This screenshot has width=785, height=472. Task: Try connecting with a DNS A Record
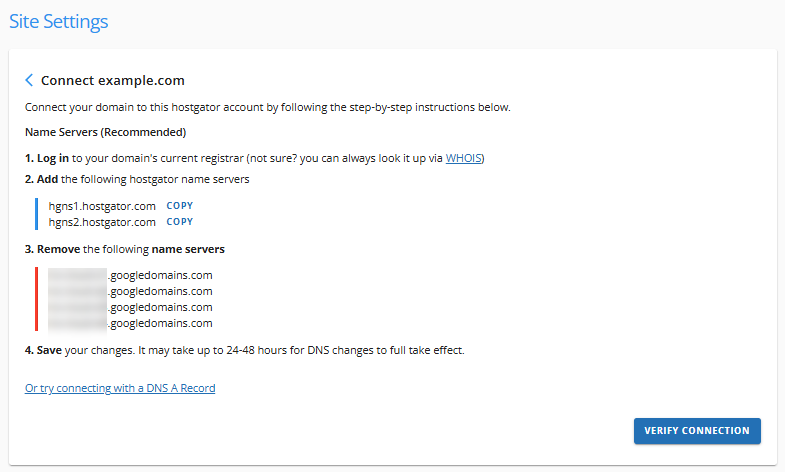120,388
